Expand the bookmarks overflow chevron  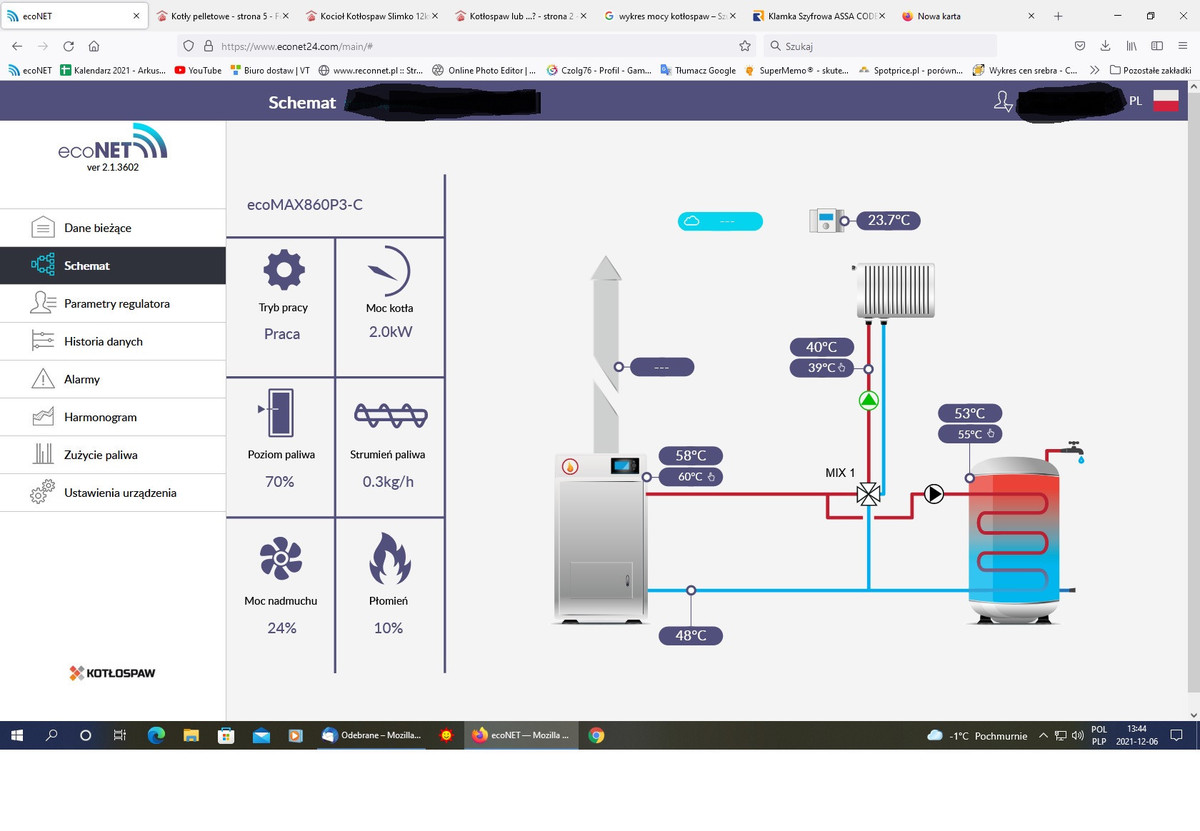[1095, 70]
